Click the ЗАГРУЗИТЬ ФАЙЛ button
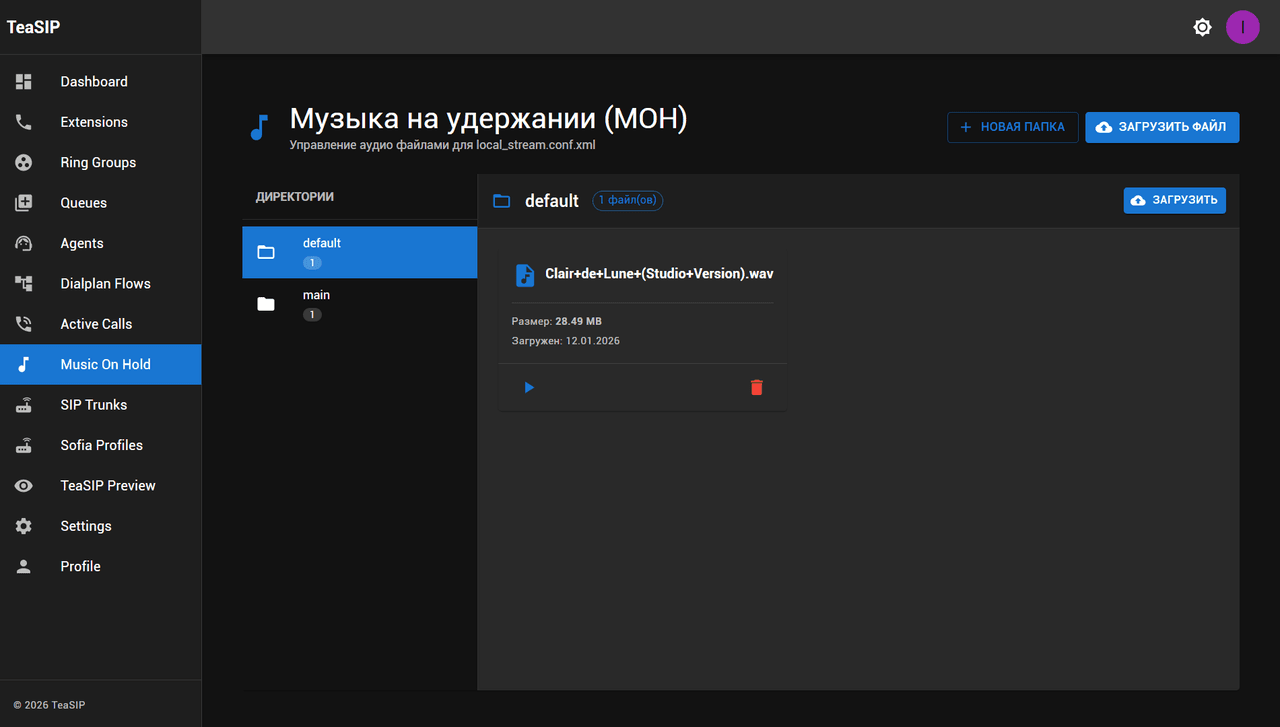 click(1162, 127)
